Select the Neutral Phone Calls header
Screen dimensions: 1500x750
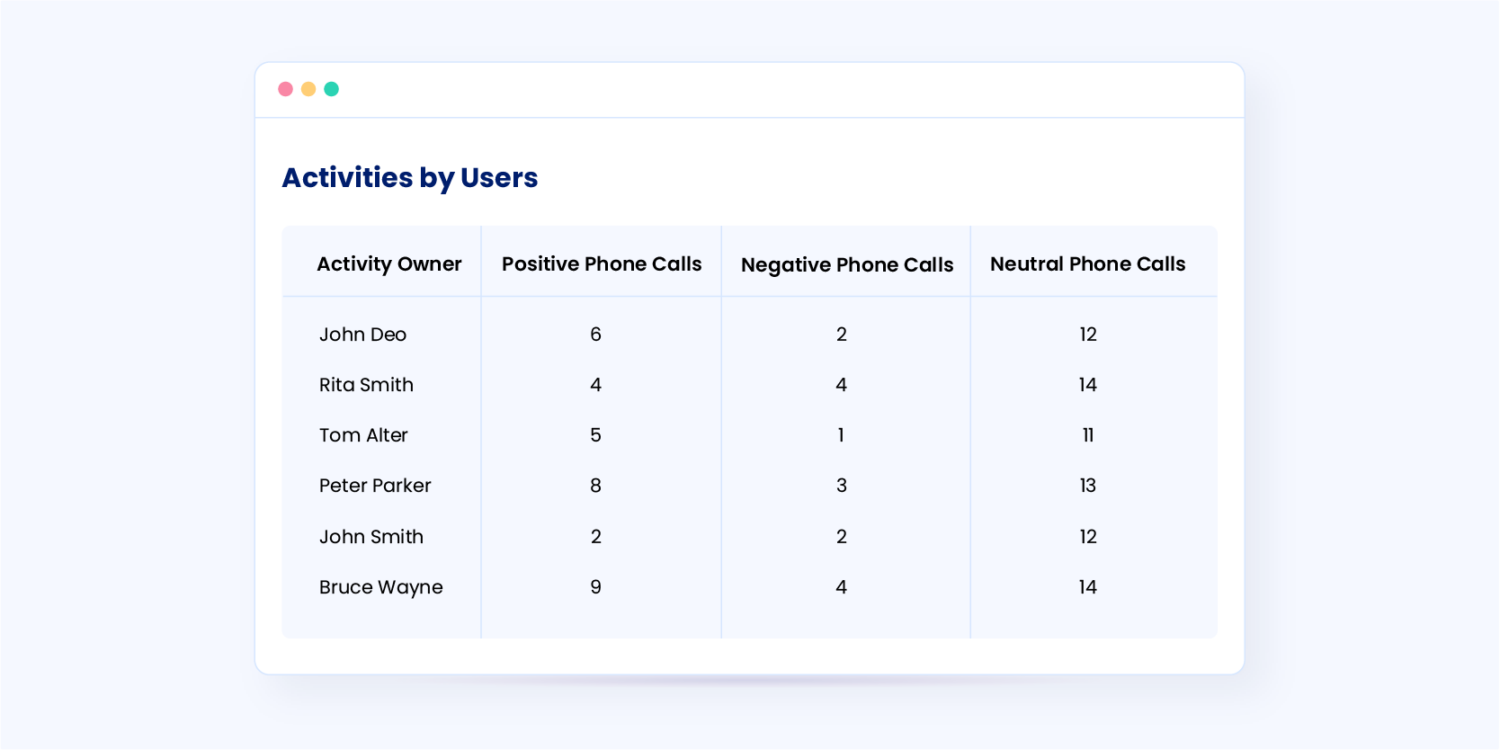coord(1087,264)
